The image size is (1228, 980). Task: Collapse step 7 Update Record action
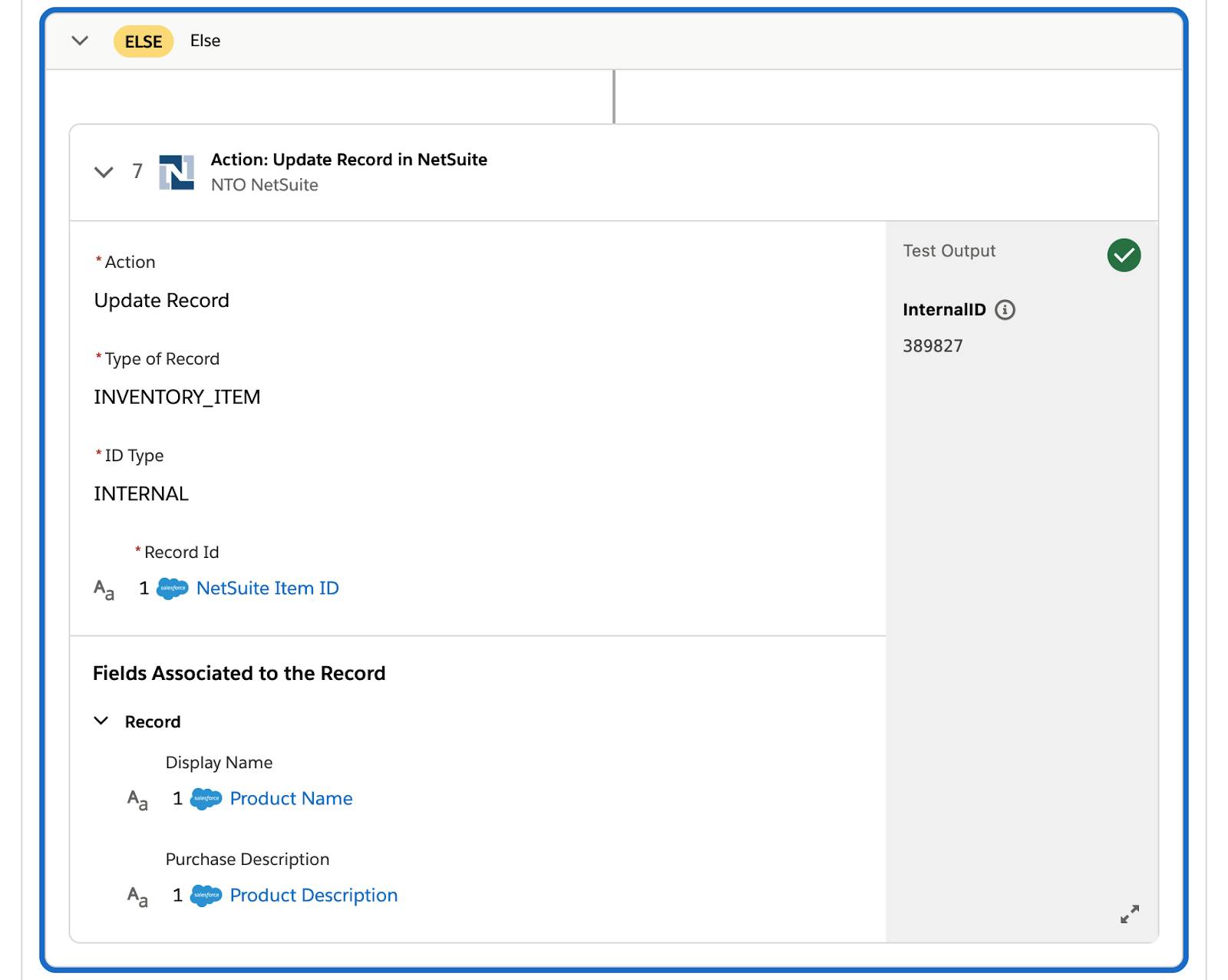(104, 172)
